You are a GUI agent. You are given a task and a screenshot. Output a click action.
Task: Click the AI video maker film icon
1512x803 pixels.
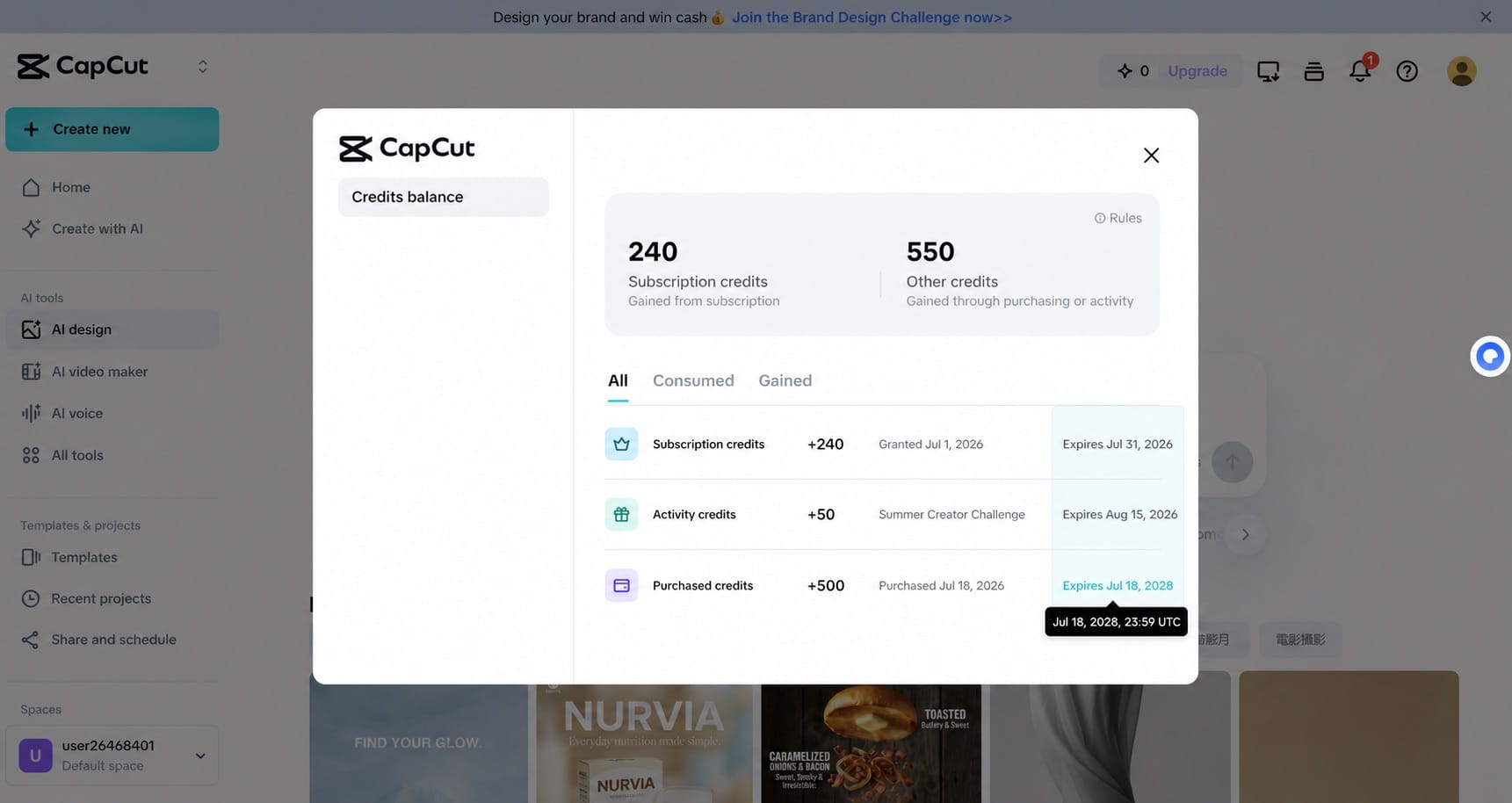(x=31, y=372)
